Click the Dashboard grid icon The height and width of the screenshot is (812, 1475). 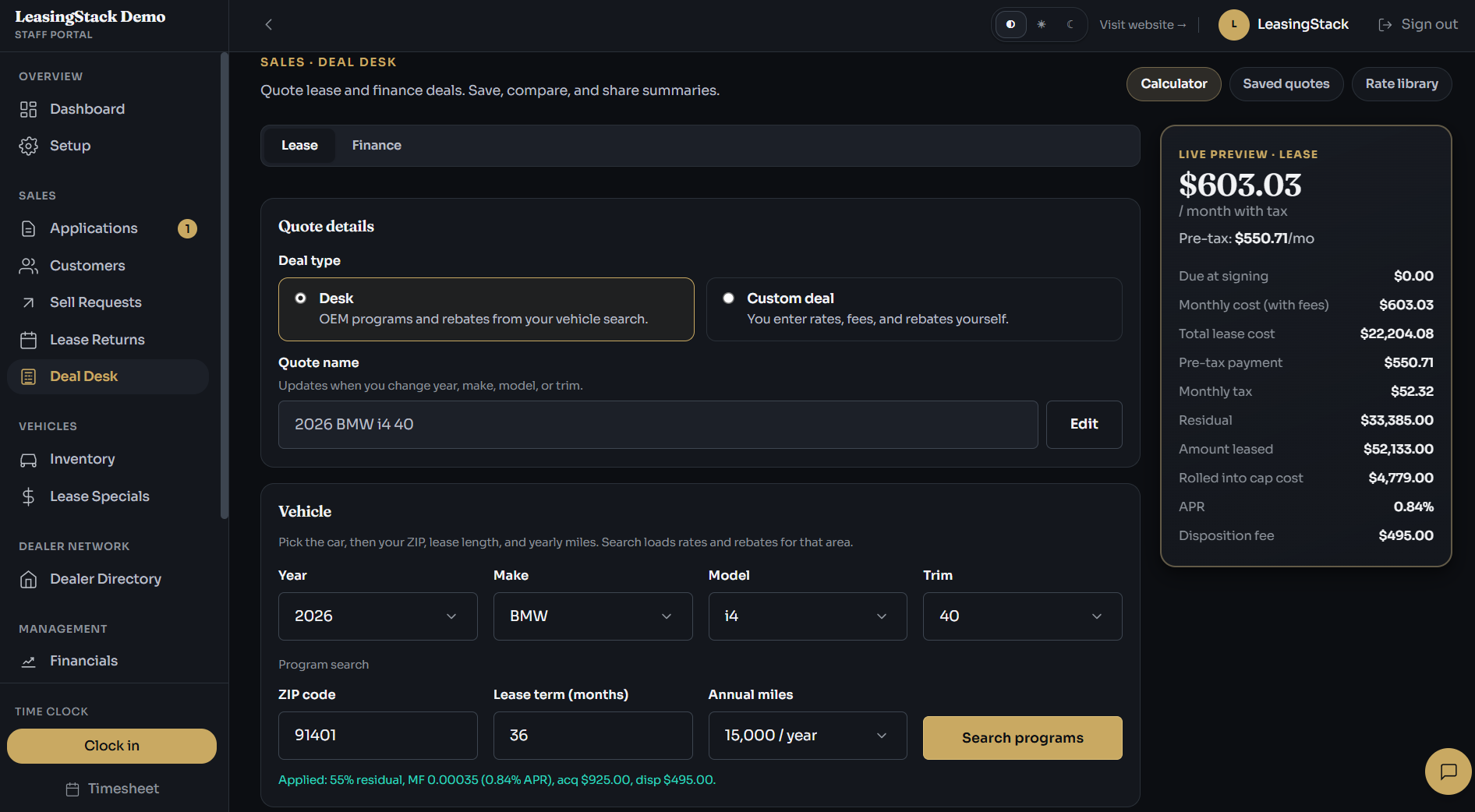tap(28, 109)
